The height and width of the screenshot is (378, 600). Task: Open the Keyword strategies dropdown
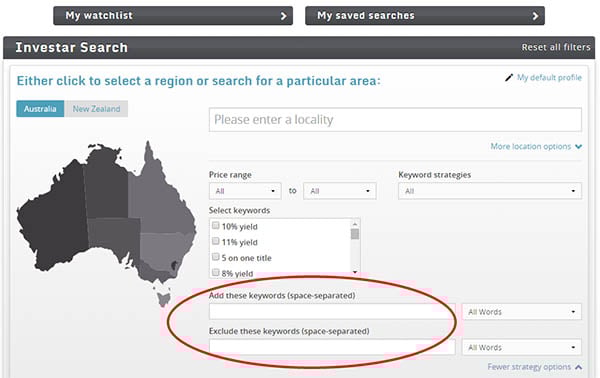[x=490, y=191]
